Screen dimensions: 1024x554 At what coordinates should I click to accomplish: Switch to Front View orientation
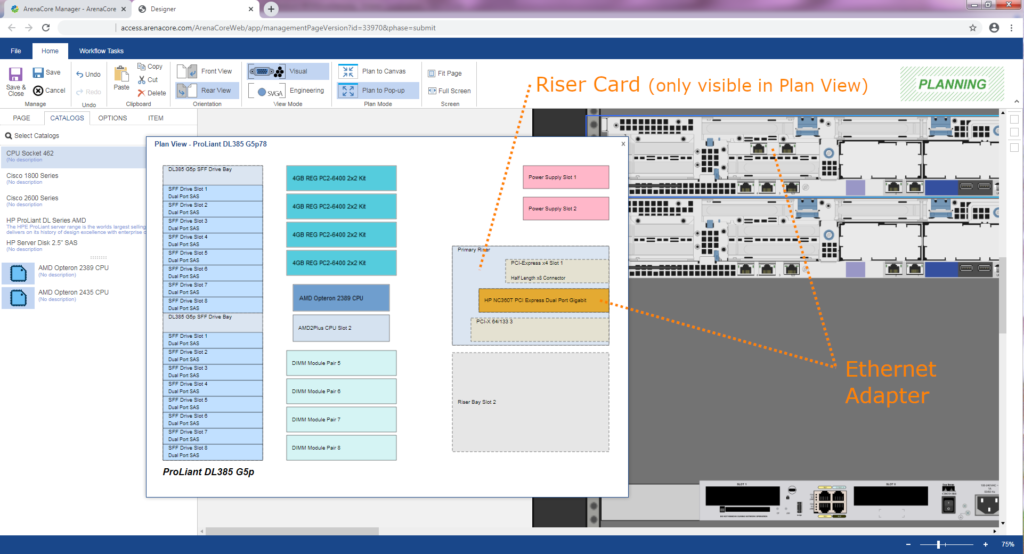click(x=205, y=71)
